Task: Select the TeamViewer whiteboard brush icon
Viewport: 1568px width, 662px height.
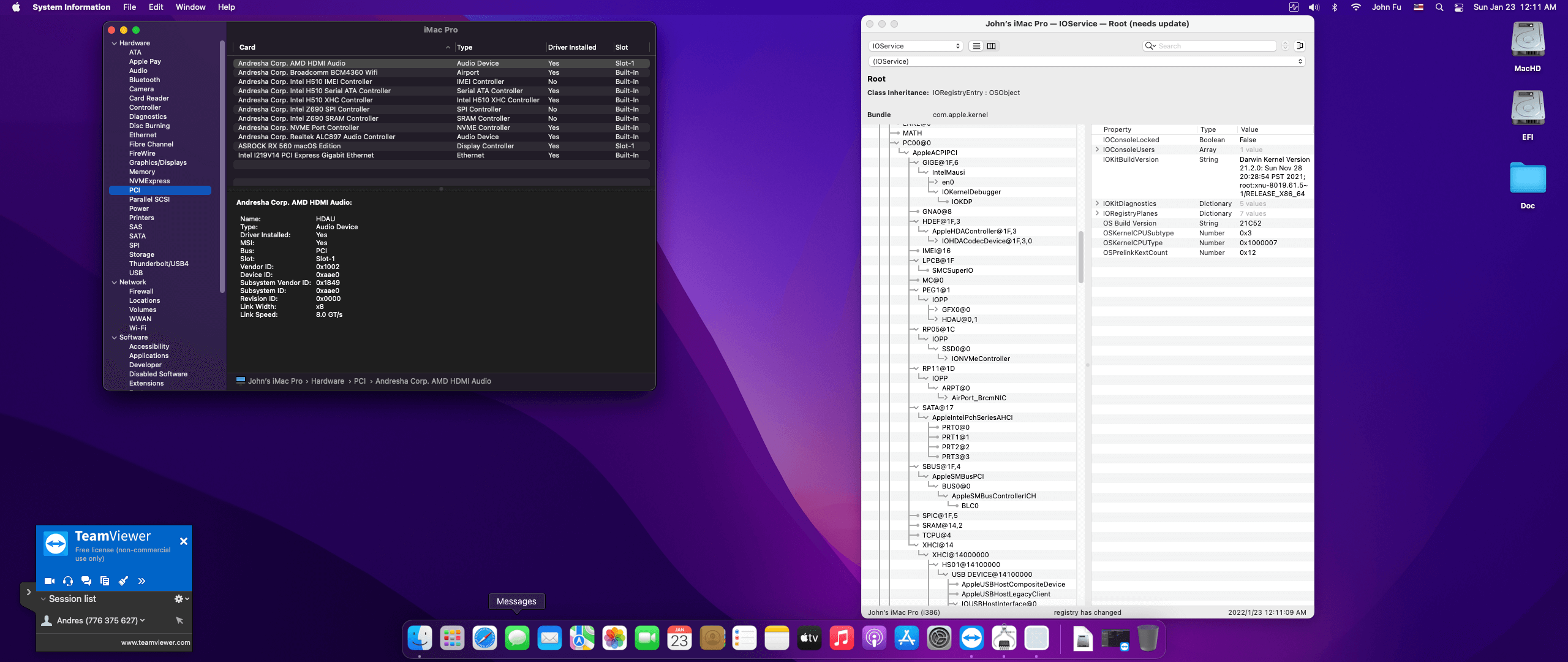Action: click(x=123, y=581)
